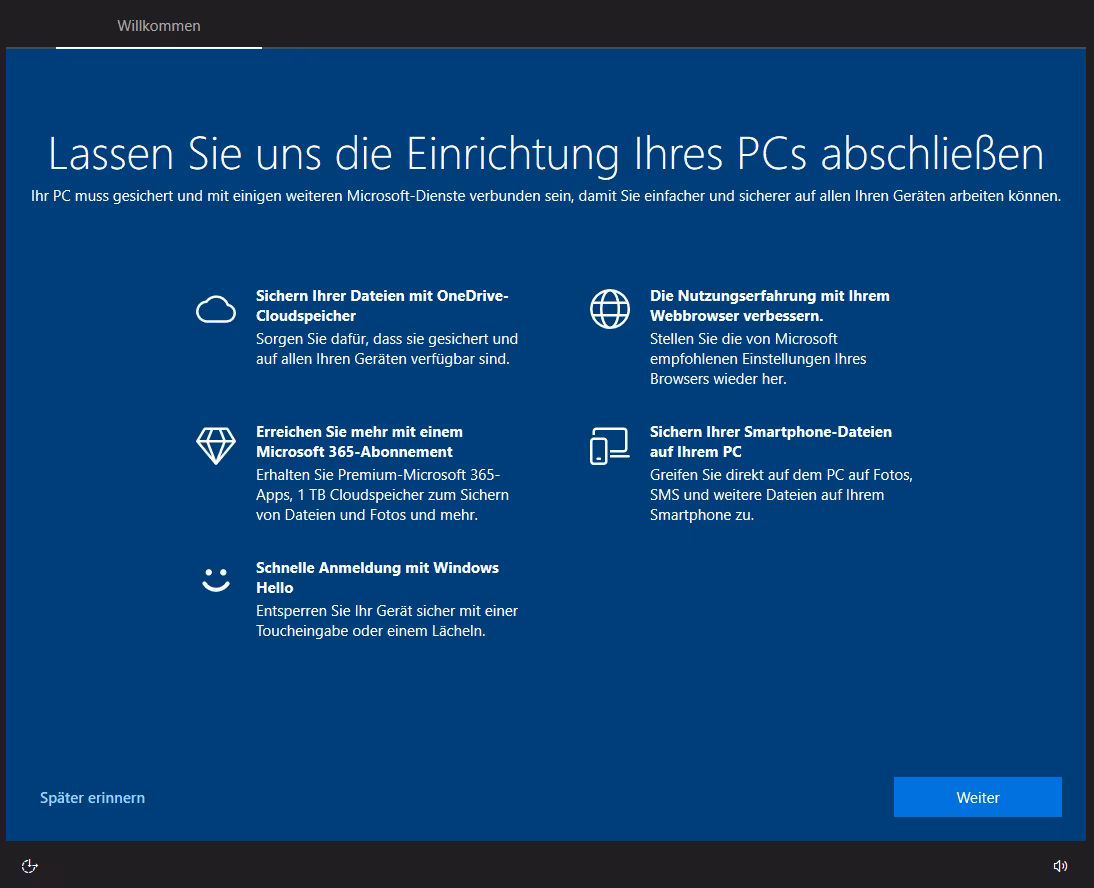Click the text Sorgen Sie dafür, dass sie gesichert

click(x=387, y=349)
